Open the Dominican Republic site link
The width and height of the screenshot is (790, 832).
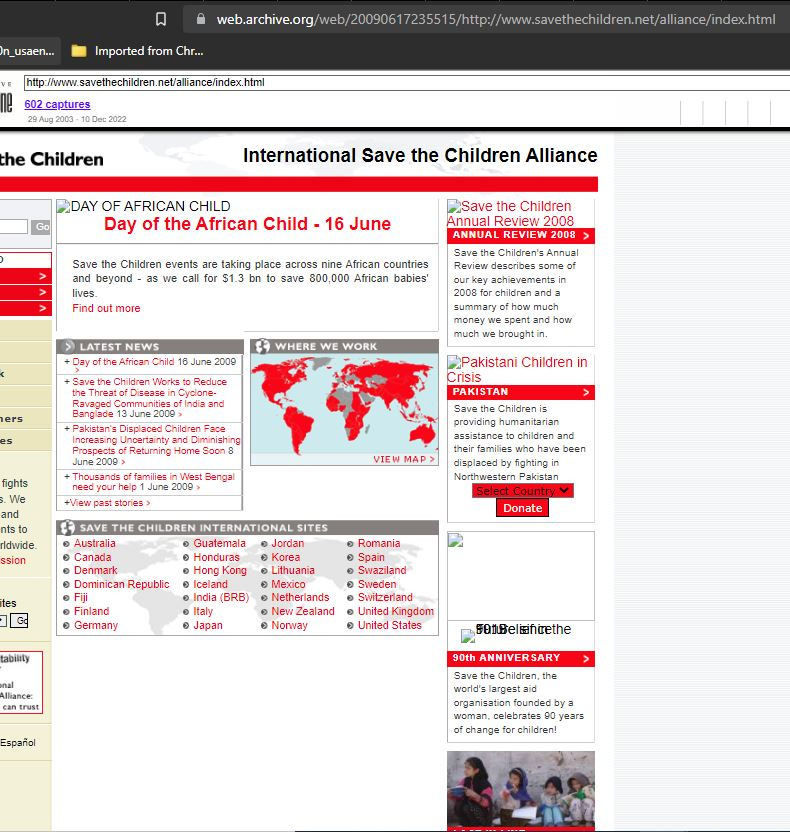click(121, 584)
